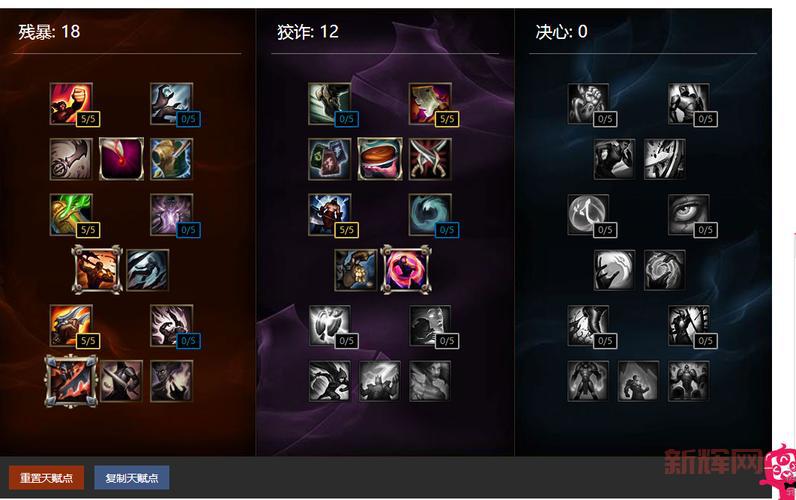Select the Merciless mastery showing 5/5
This screenshot has width=796, height=500.
[329, 214]
